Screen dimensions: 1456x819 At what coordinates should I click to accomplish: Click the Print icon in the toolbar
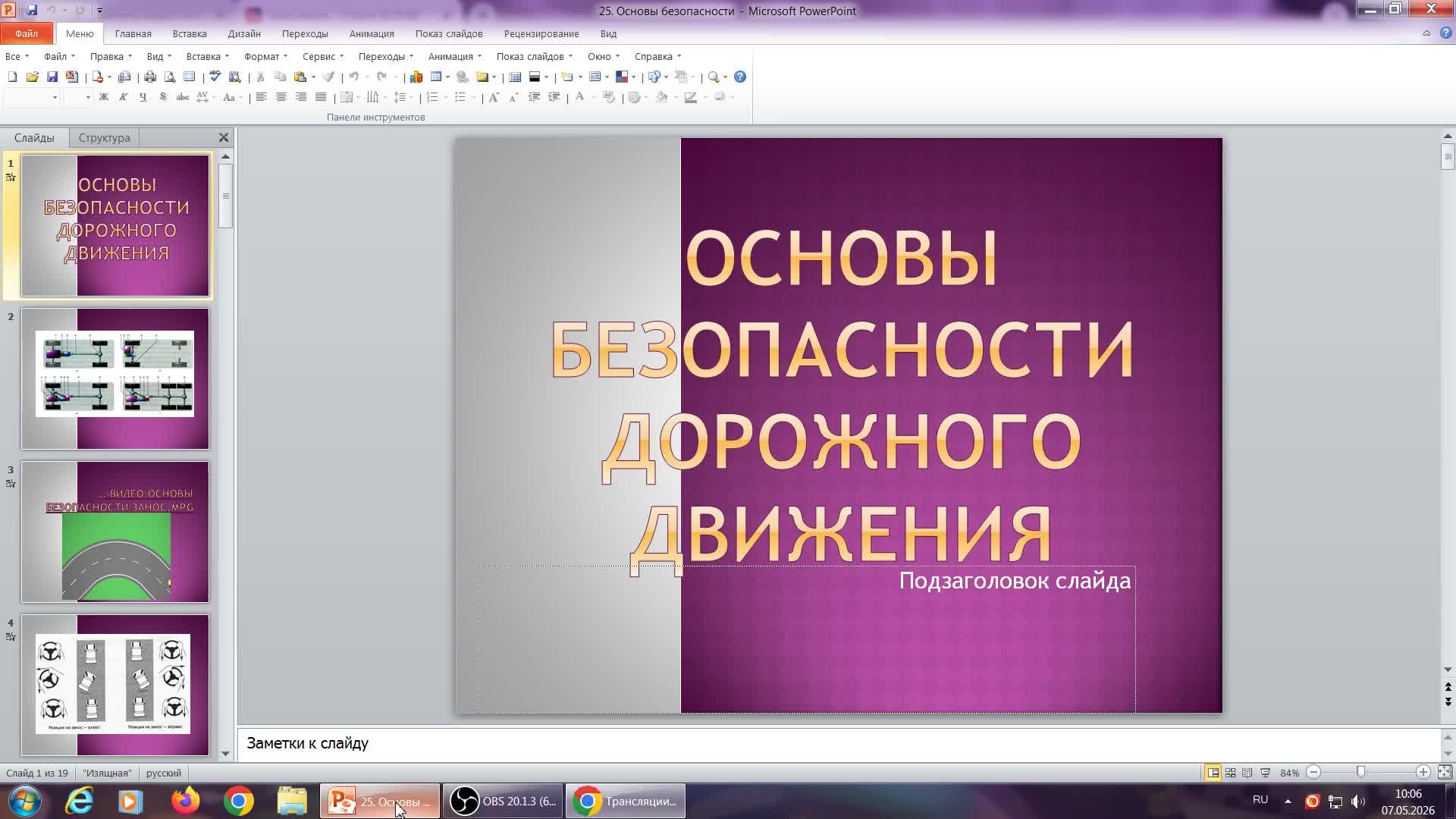click(150, 77)
